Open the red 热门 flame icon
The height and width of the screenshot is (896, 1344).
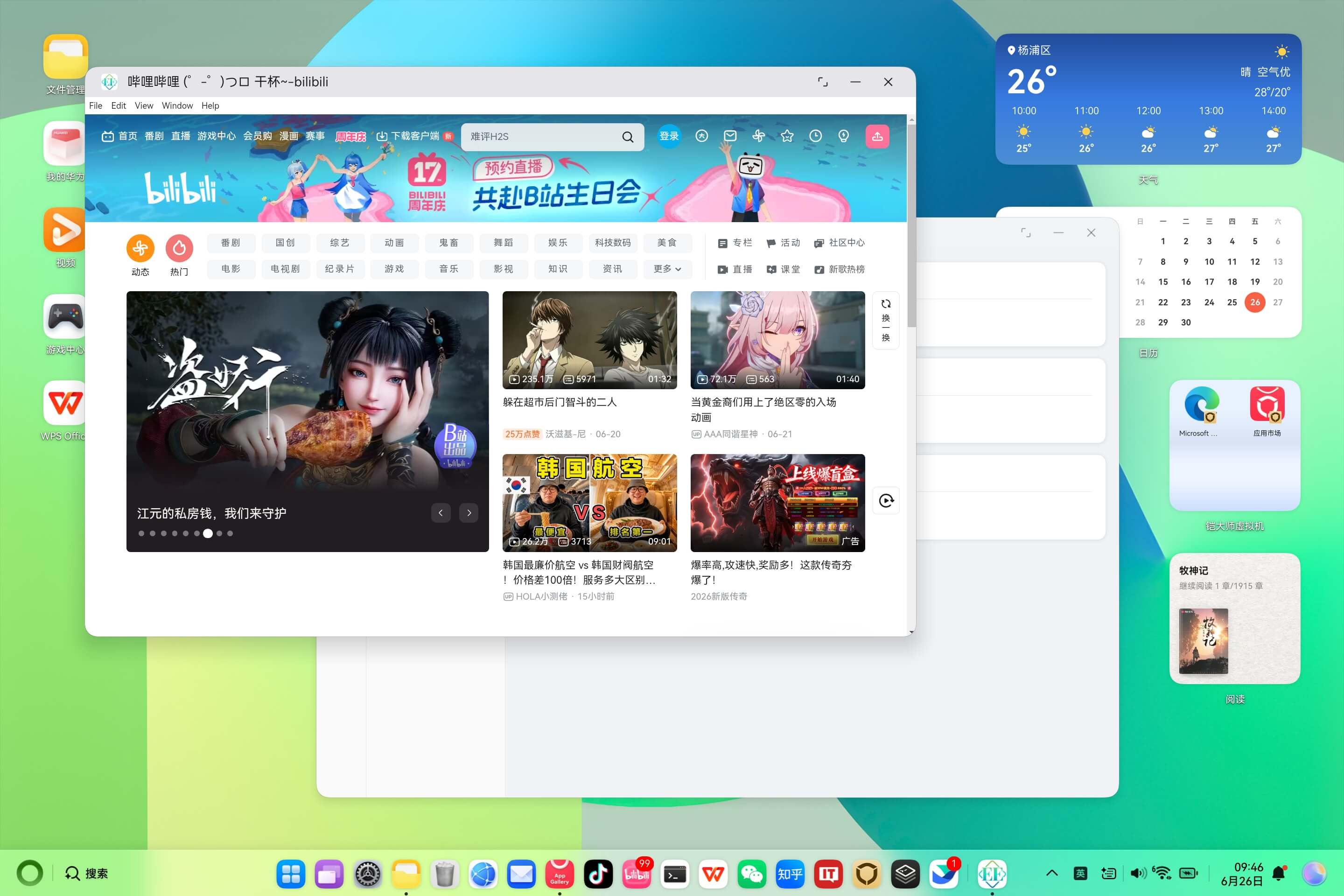pos(179,248)
